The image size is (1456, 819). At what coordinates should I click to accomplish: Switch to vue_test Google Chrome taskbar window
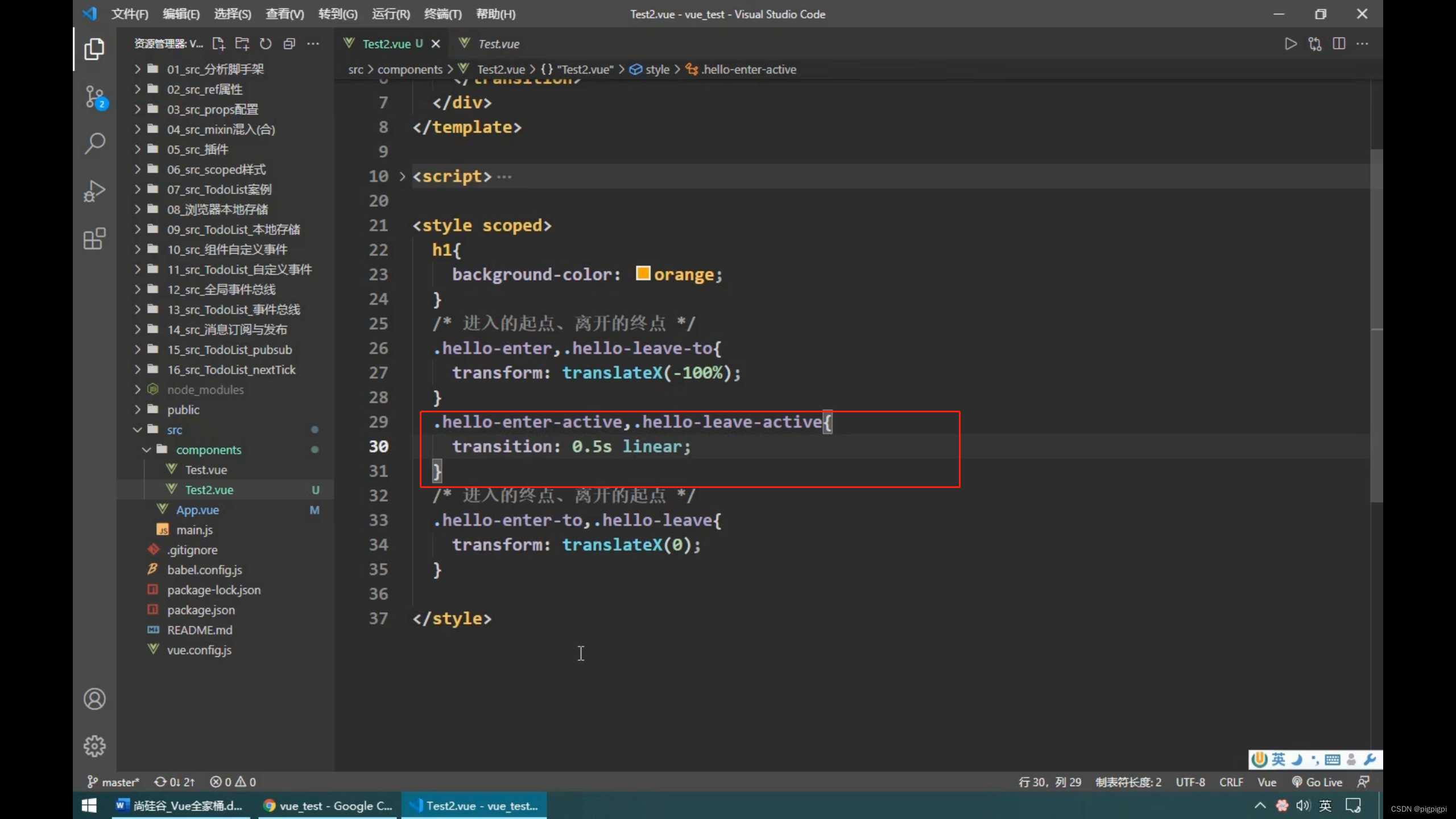tap(328, 806)
